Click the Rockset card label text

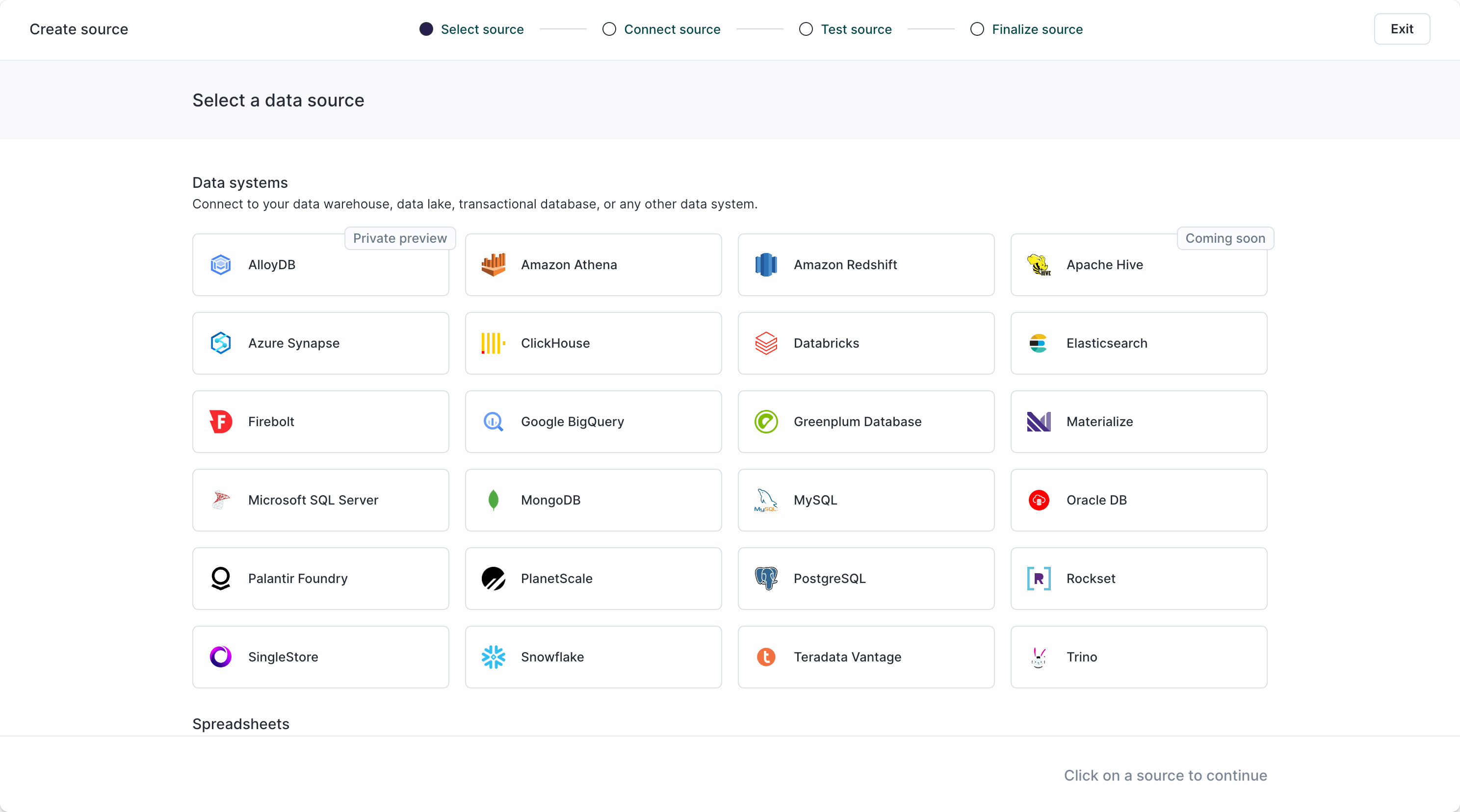click(1091, 579)
